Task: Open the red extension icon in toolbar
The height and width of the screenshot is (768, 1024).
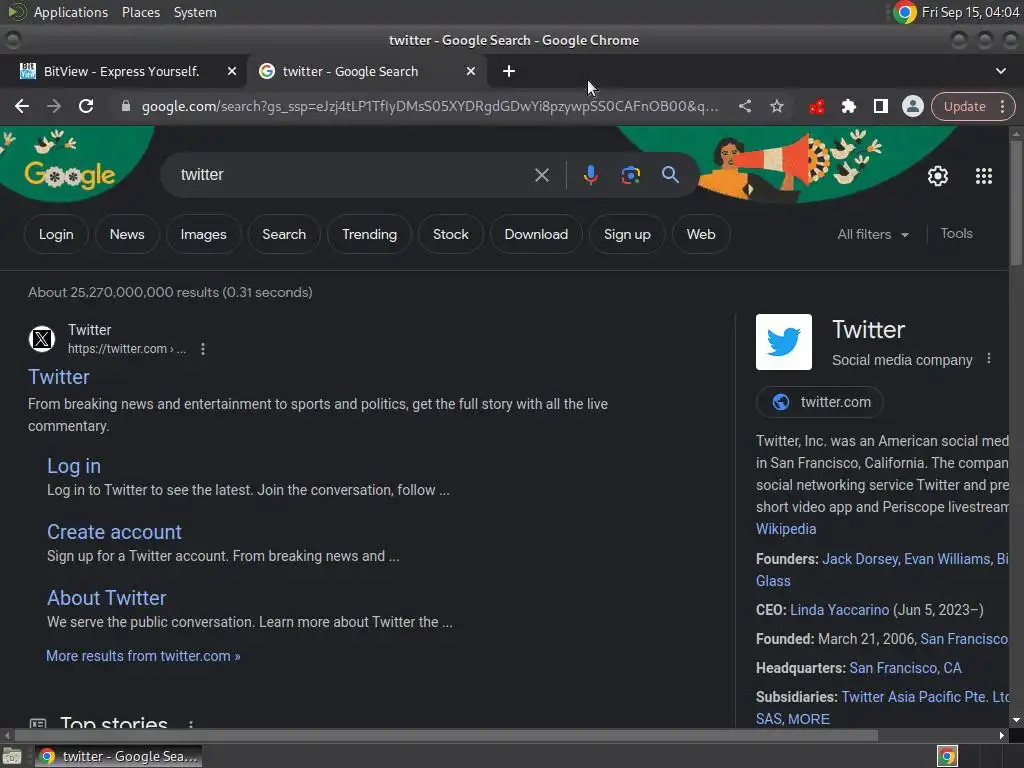Action: click(816, 106)
